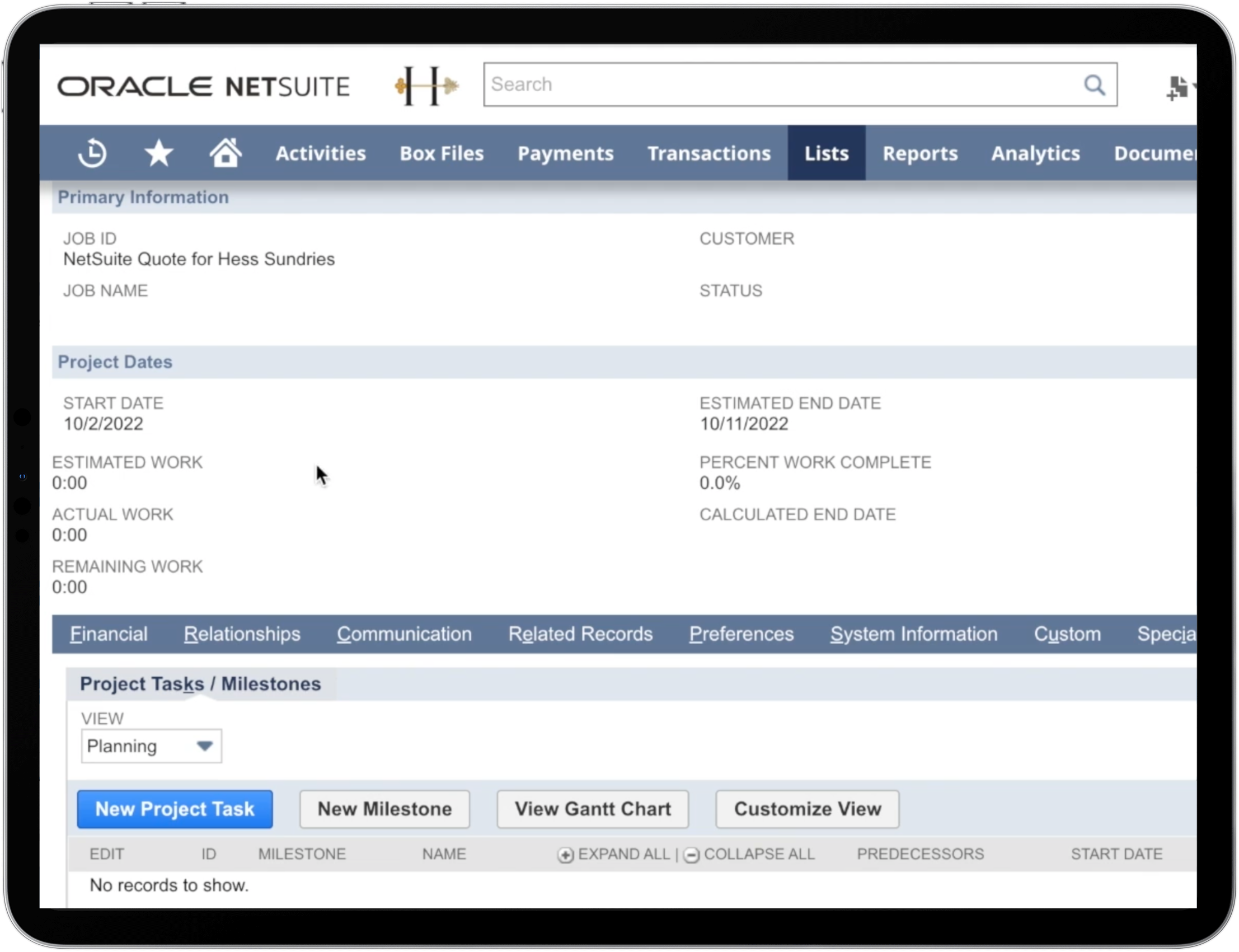Click the Hess company logo
The height and width of the screenshot is (952, 1239).
426,85
